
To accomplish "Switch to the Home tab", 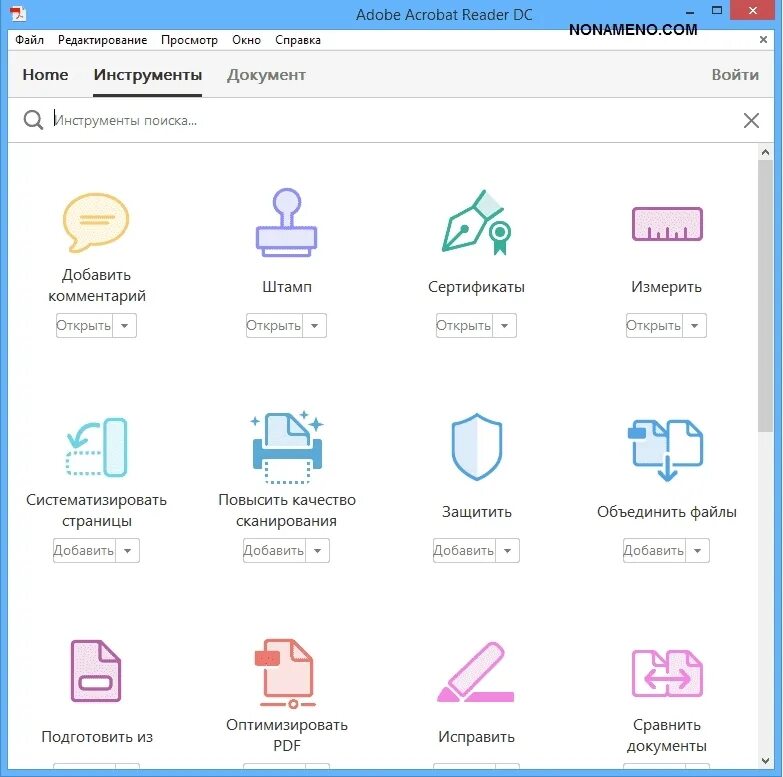I will 45,74.
